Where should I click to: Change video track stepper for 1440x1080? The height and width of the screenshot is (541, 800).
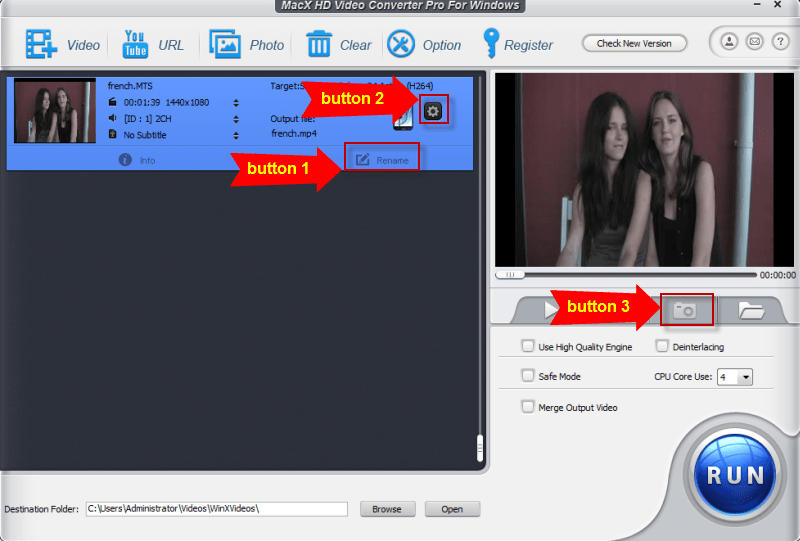236,103
